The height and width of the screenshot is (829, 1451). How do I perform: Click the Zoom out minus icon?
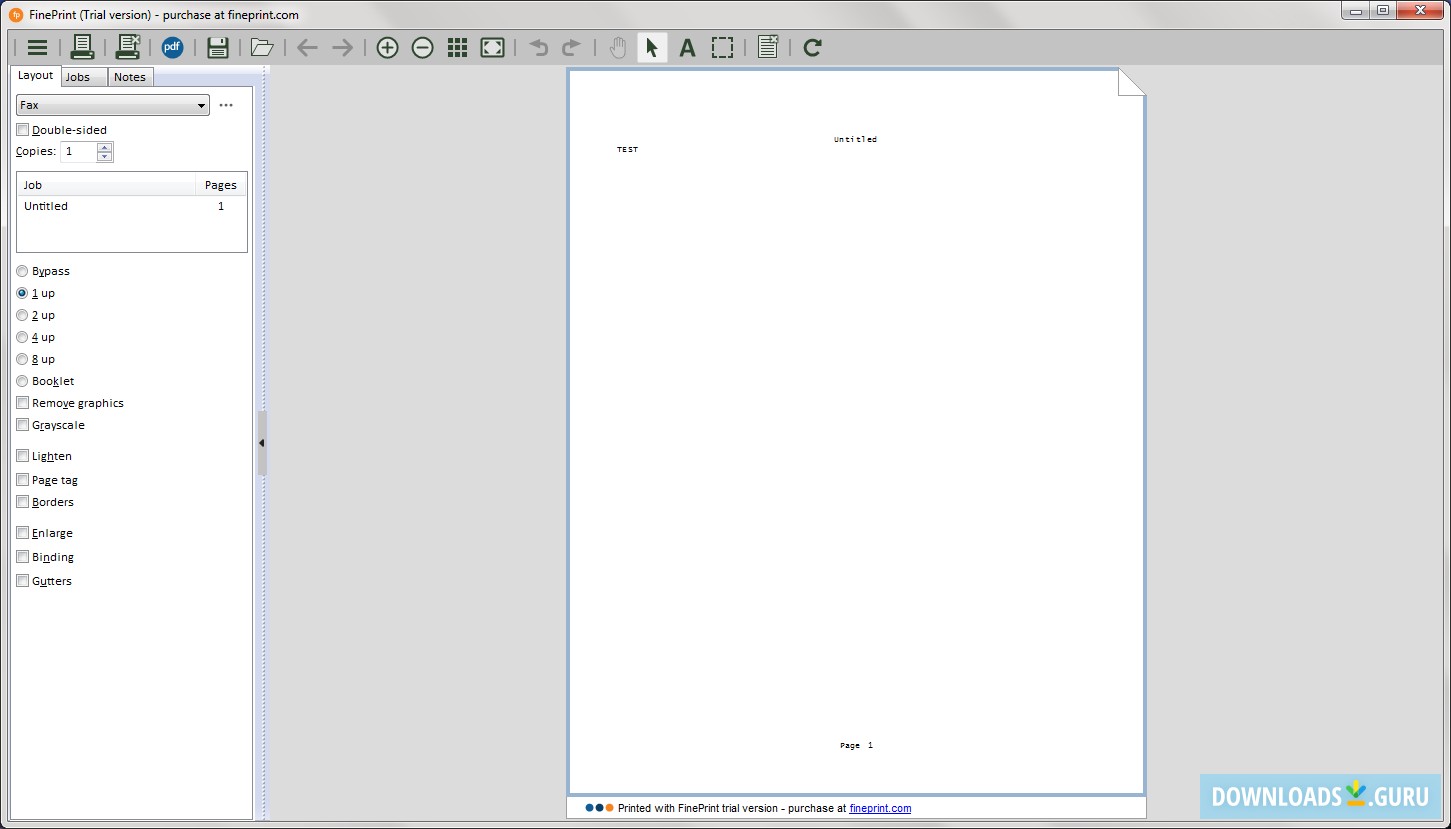(422, 48)
